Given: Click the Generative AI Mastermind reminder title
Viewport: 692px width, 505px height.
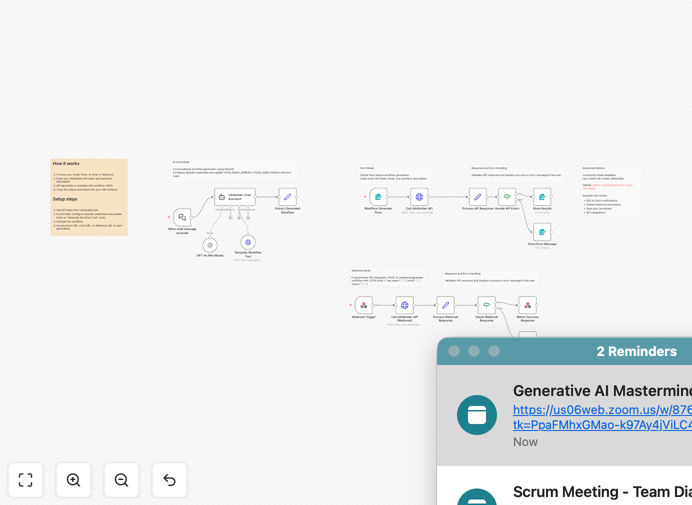Looking at the screenshot, I should (602, 391).
